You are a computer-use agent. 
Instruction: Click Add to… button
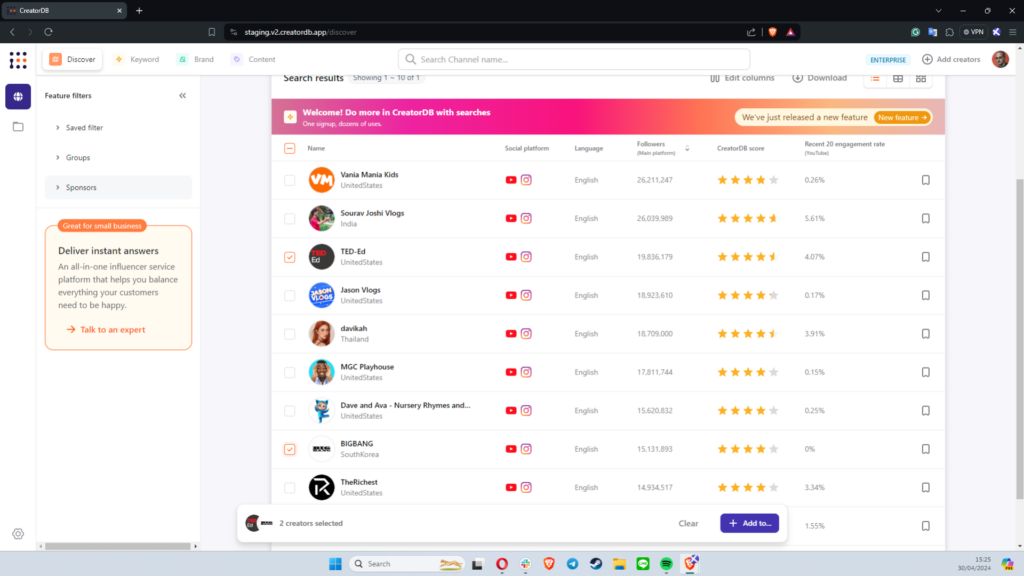[749, 523]
